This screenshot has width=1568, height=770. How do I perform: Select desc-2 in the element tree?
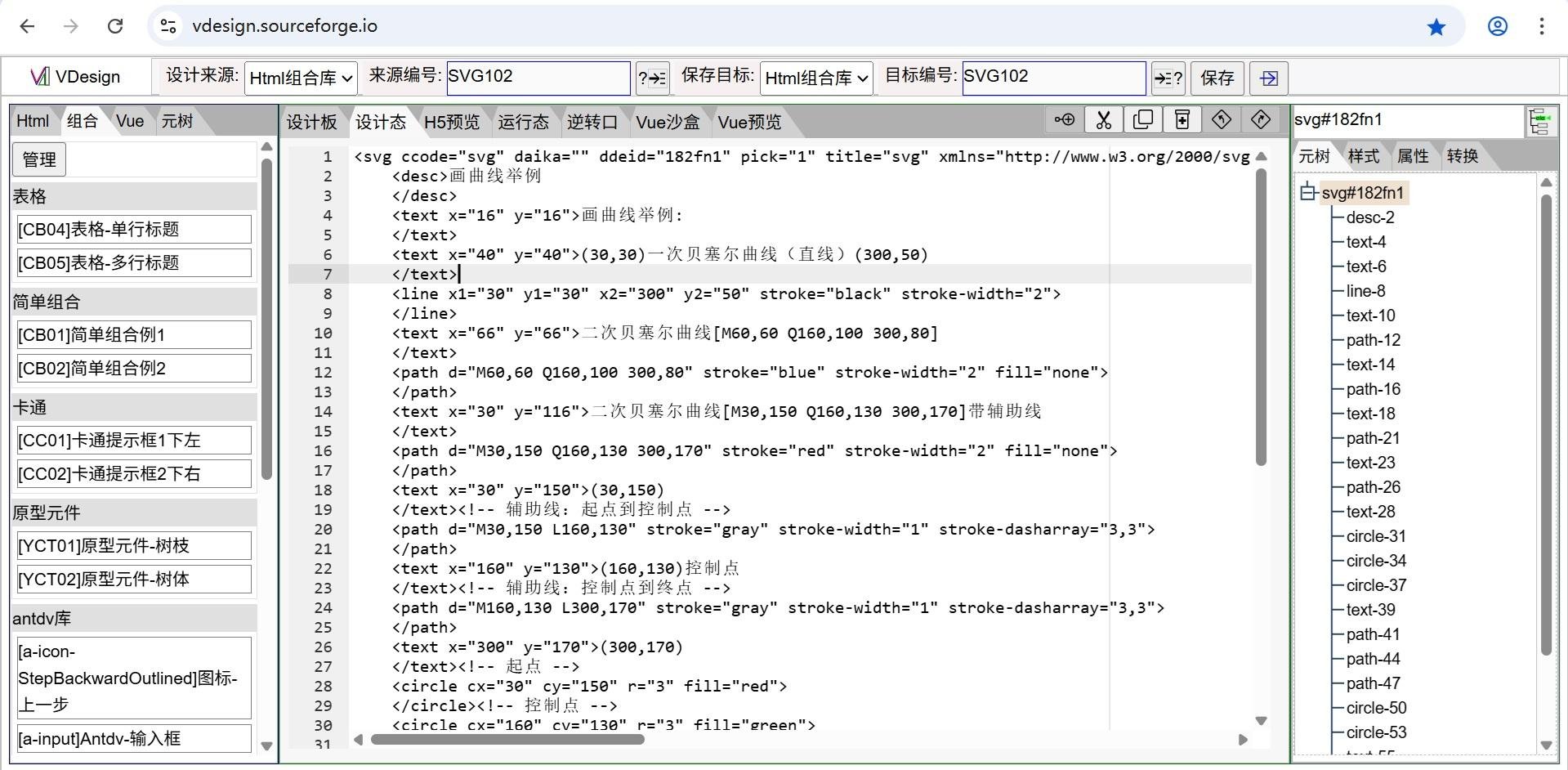tap(1370, 217)
